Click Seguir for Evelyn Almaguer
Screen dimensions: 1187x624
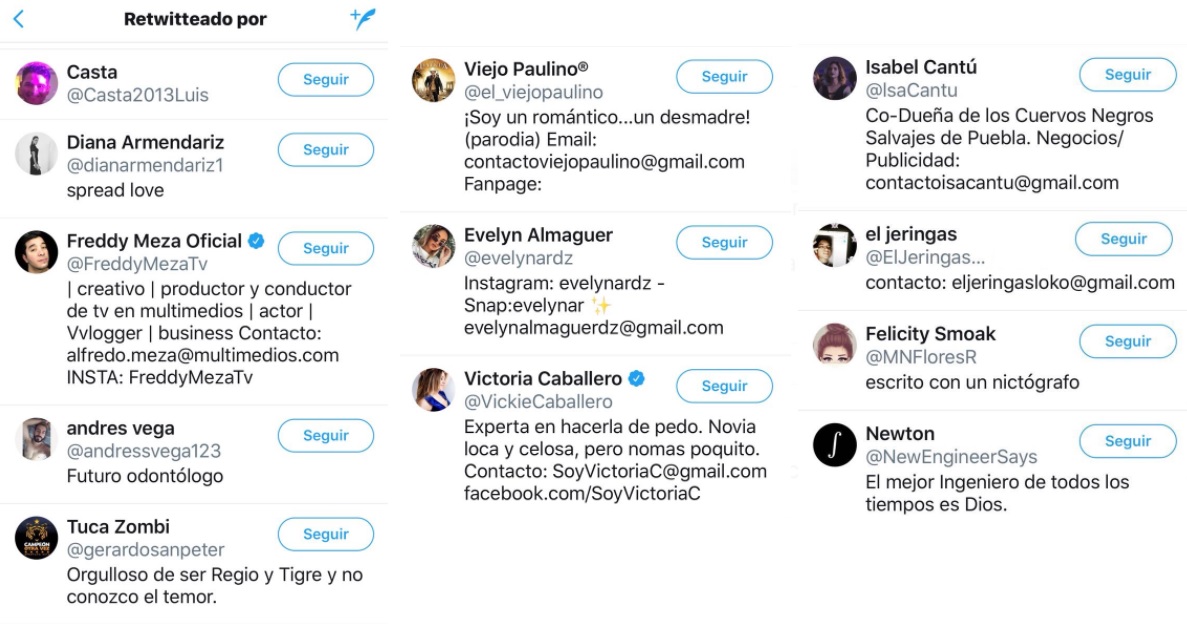pos(724,243)
